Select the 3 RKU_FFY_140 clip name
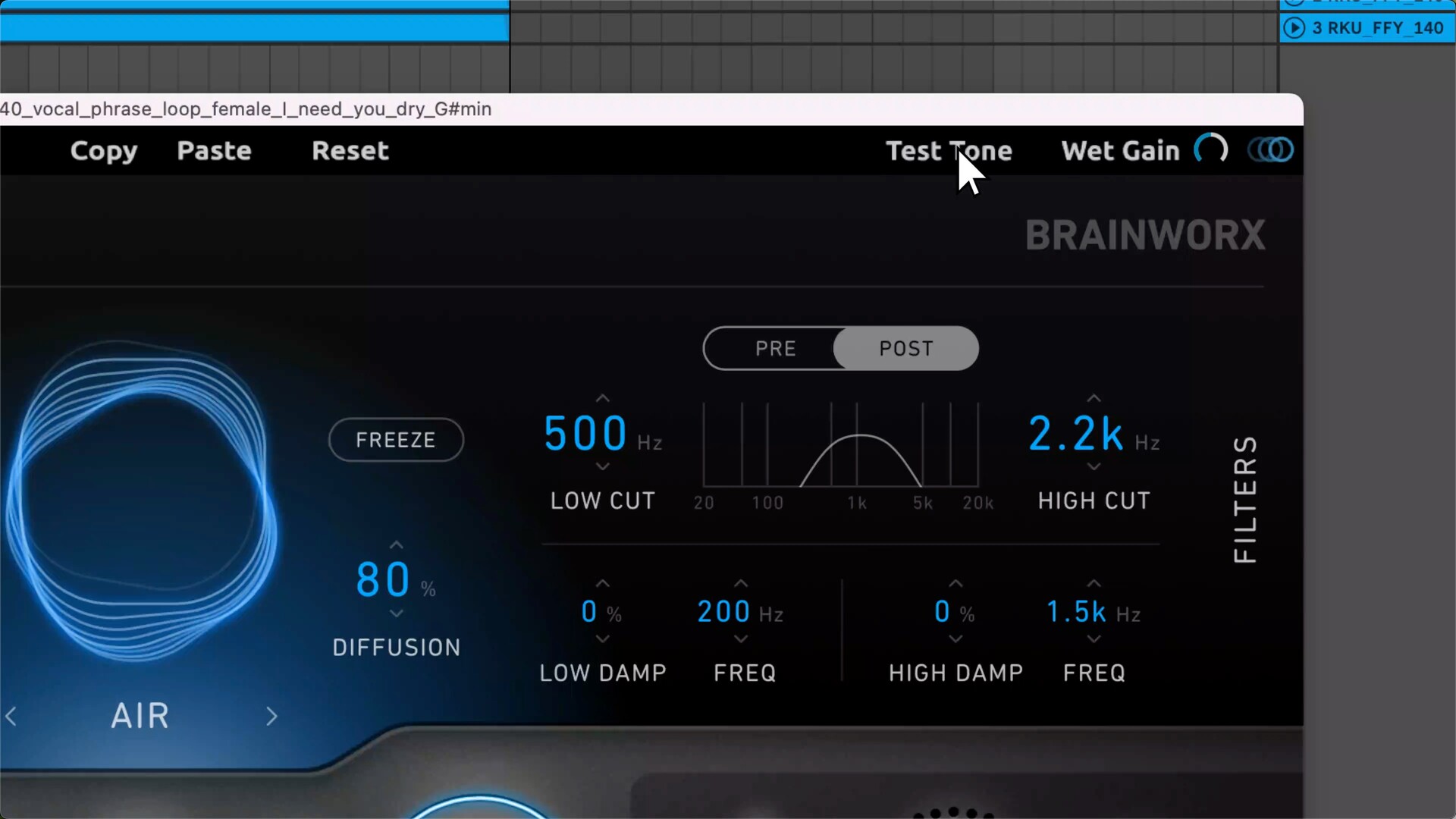 click(x=1378, y=28)
